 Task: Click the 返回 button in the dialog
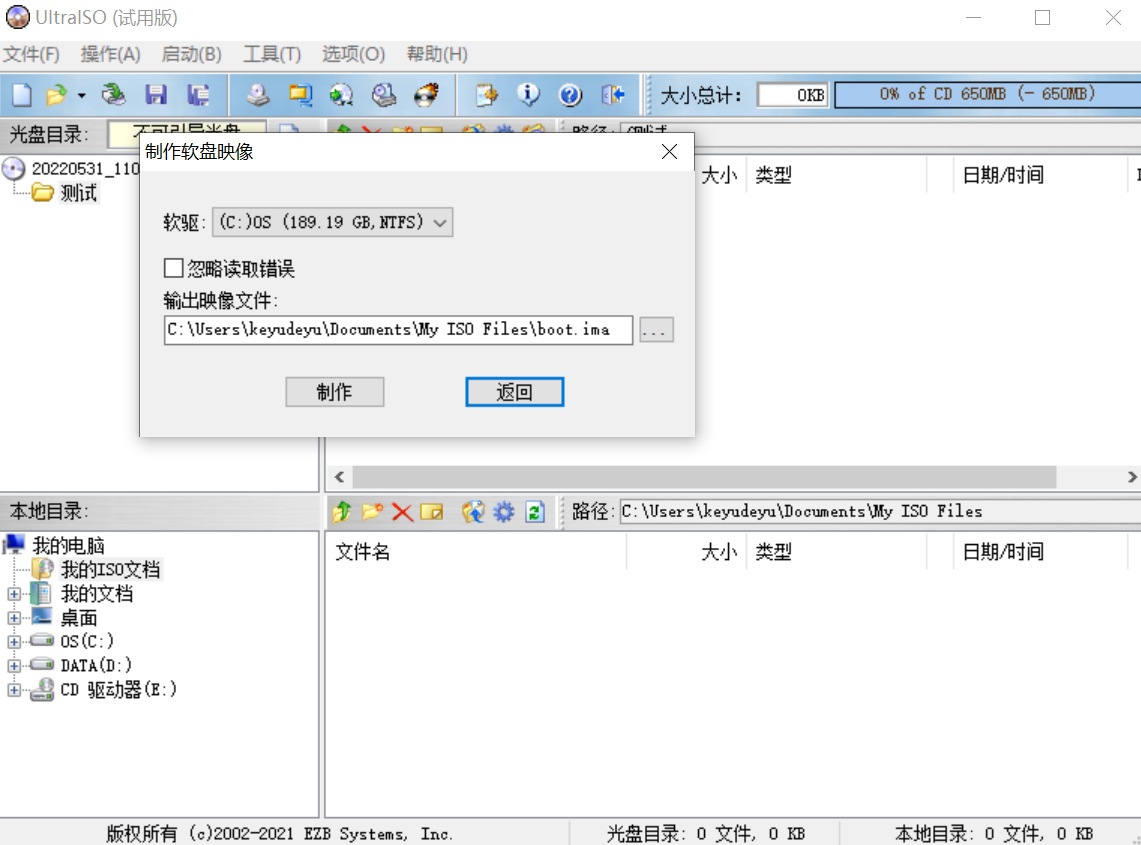pos(514,391)
